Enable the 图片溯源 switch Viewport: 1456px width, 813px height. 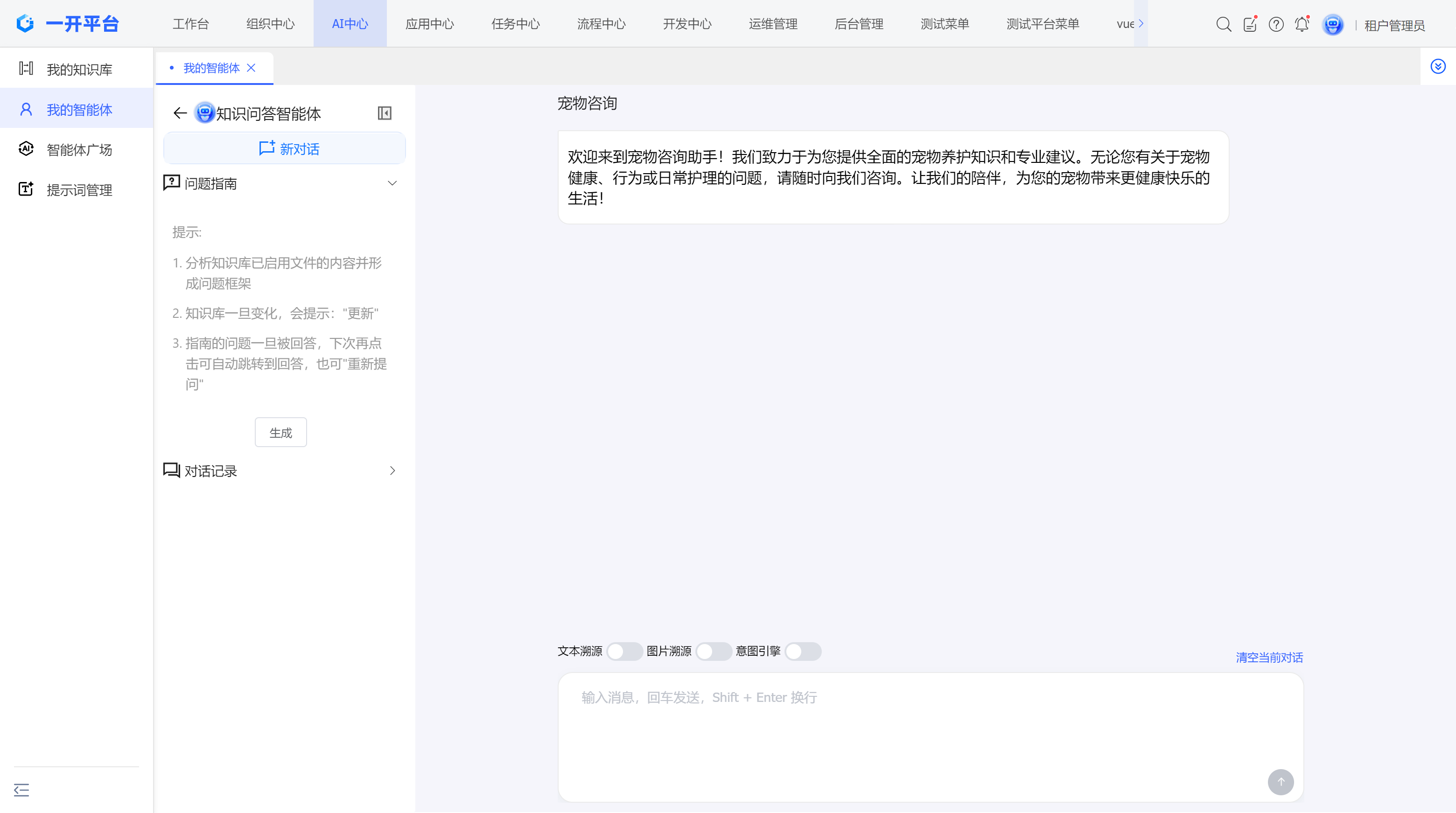pyautogui.click(x=714, y=652)
